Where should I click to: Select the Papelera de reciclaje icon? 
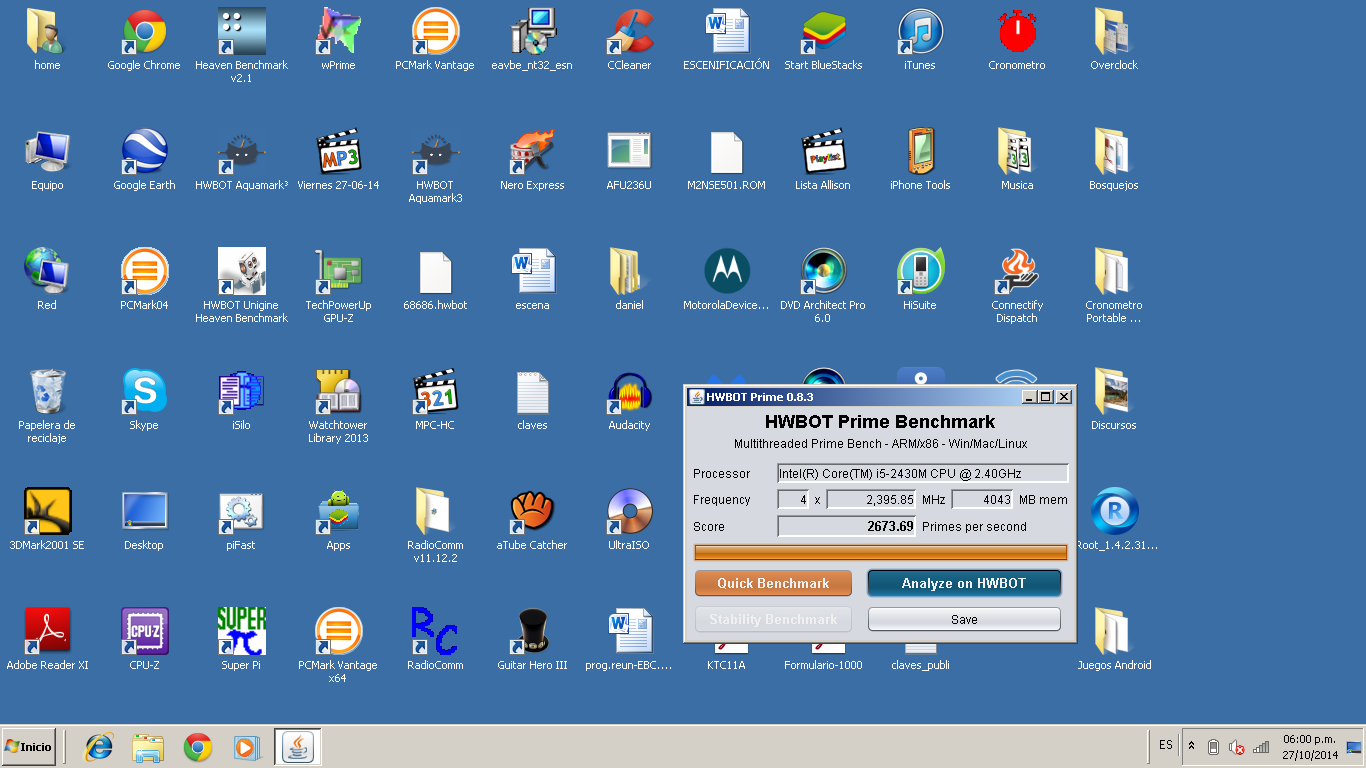pyautogui.click(x=47, y=405)
